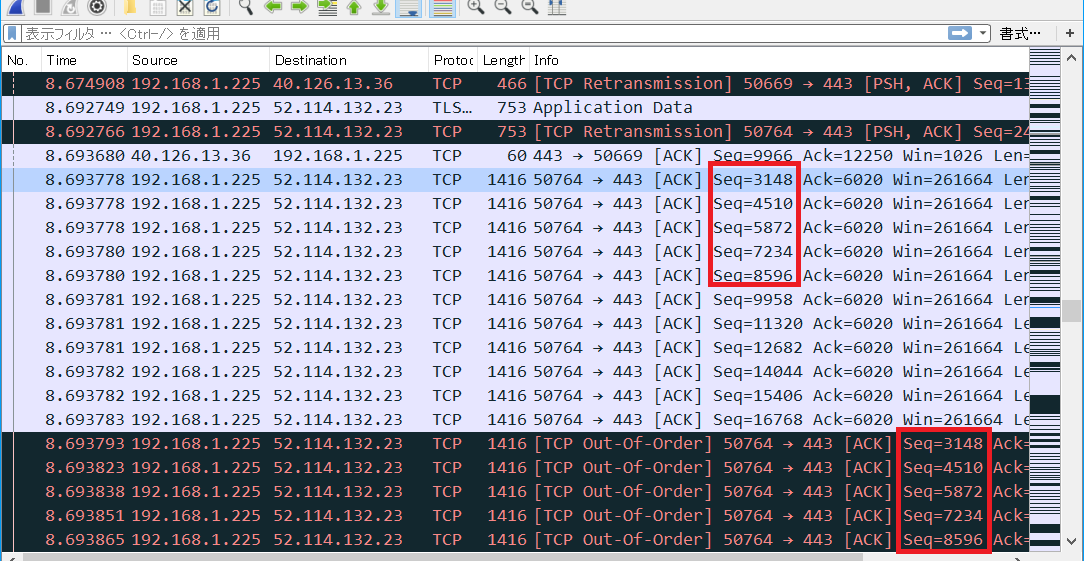Open a capture file via the folder icon

(130, 7)
